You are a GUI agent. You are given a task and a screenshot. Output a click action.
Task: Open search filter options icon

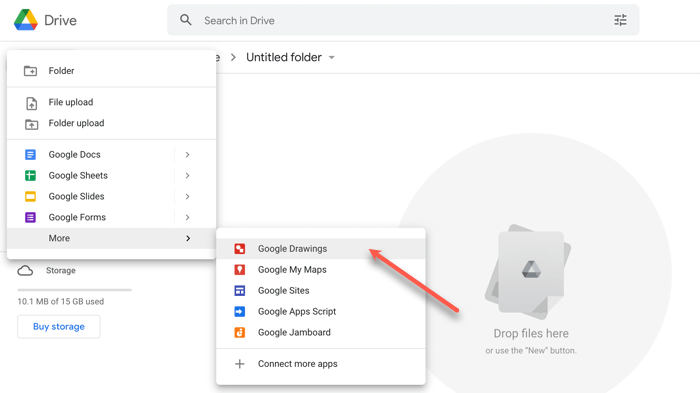(x=620, y=20)
